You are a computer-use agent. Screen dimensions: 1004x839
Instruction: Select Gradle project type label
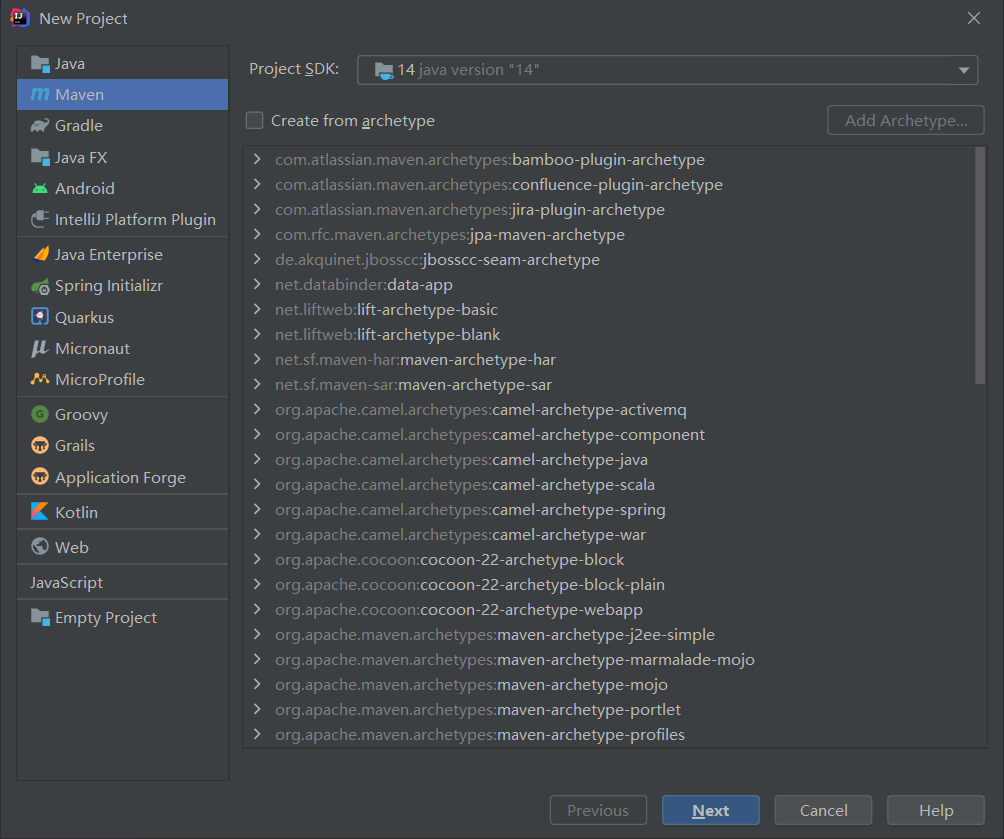(79, 126)
